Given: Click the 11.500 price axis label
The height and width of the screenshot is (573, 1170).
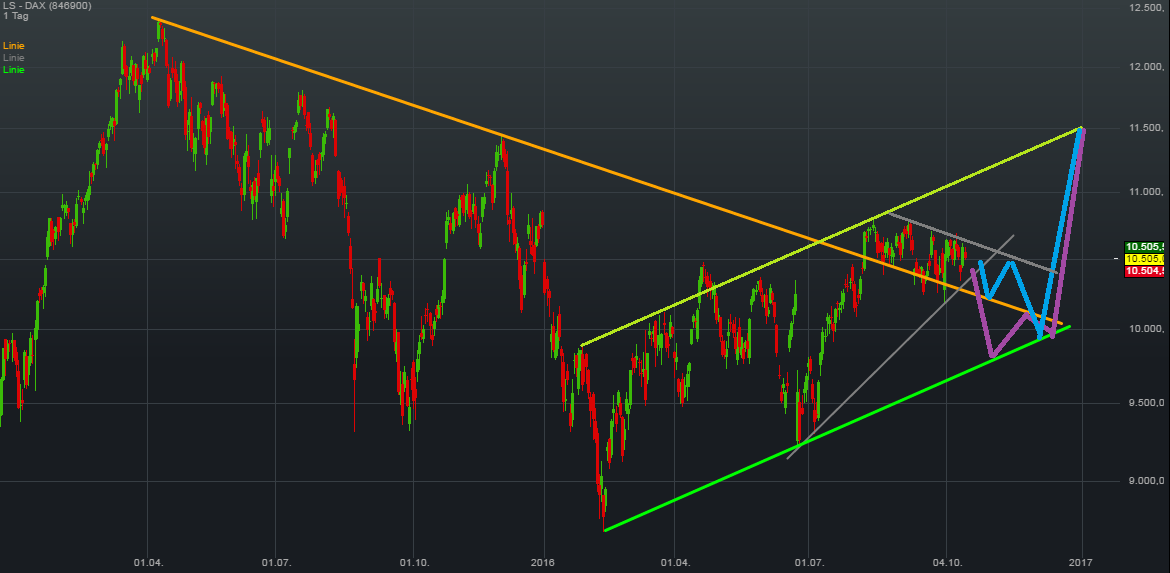Looking at the screenshot, I should click(x=1146, y=129).
